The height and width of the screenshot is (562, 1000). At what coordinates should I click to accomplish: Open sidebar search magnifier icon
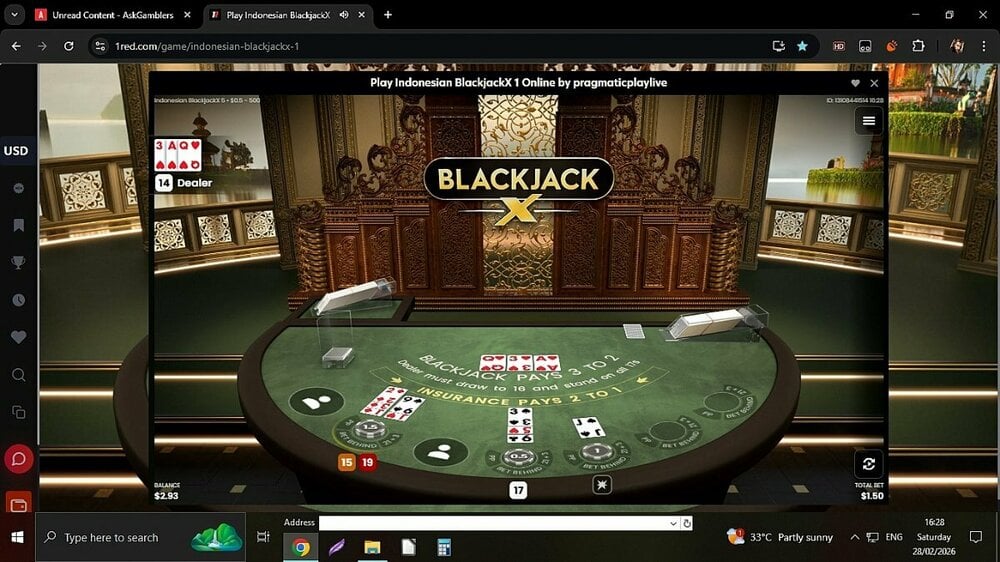[18, 375]
